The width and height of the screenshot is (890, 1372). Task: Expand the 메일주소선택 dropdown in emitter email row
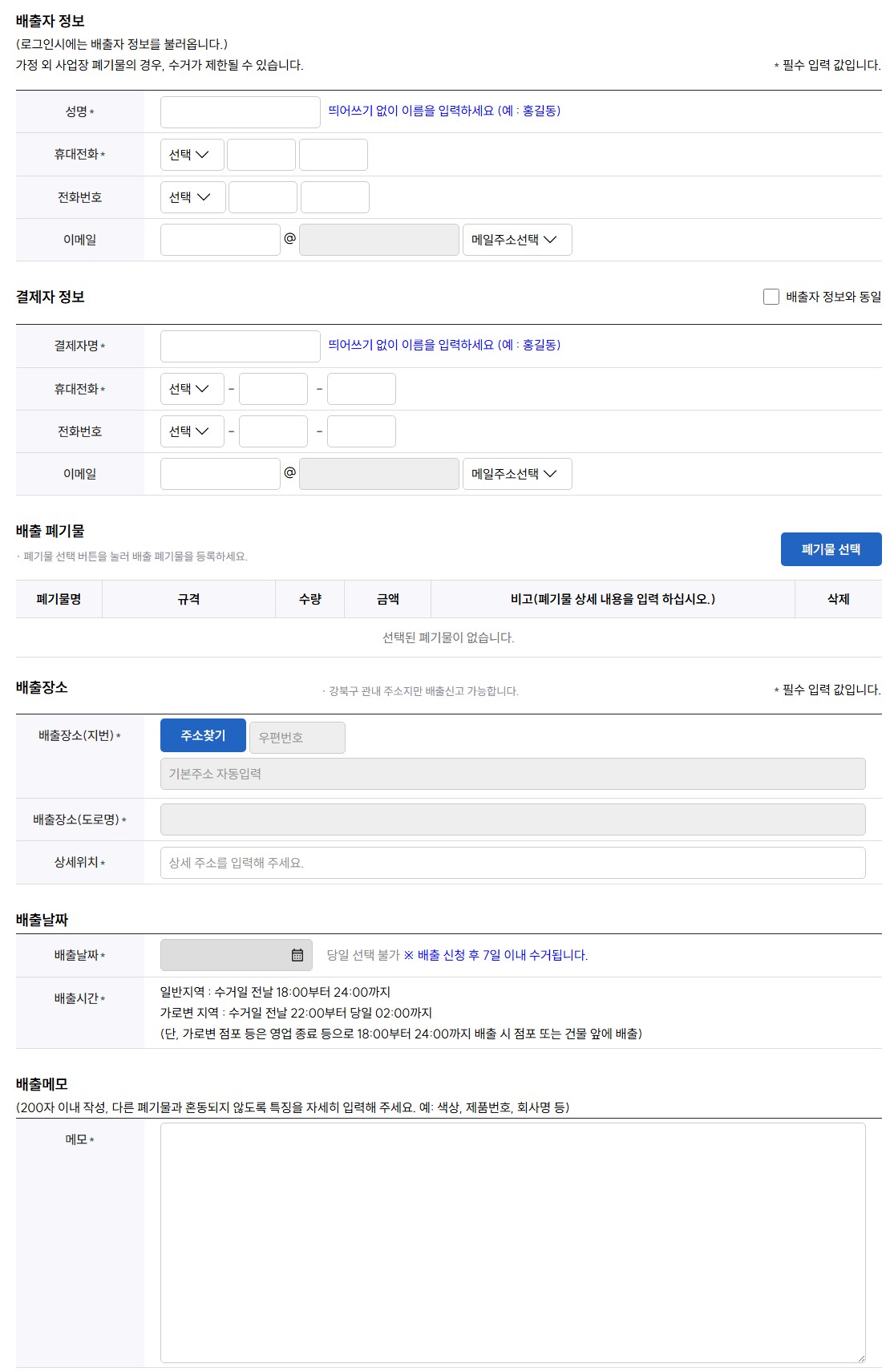click(x=517, y=239)
